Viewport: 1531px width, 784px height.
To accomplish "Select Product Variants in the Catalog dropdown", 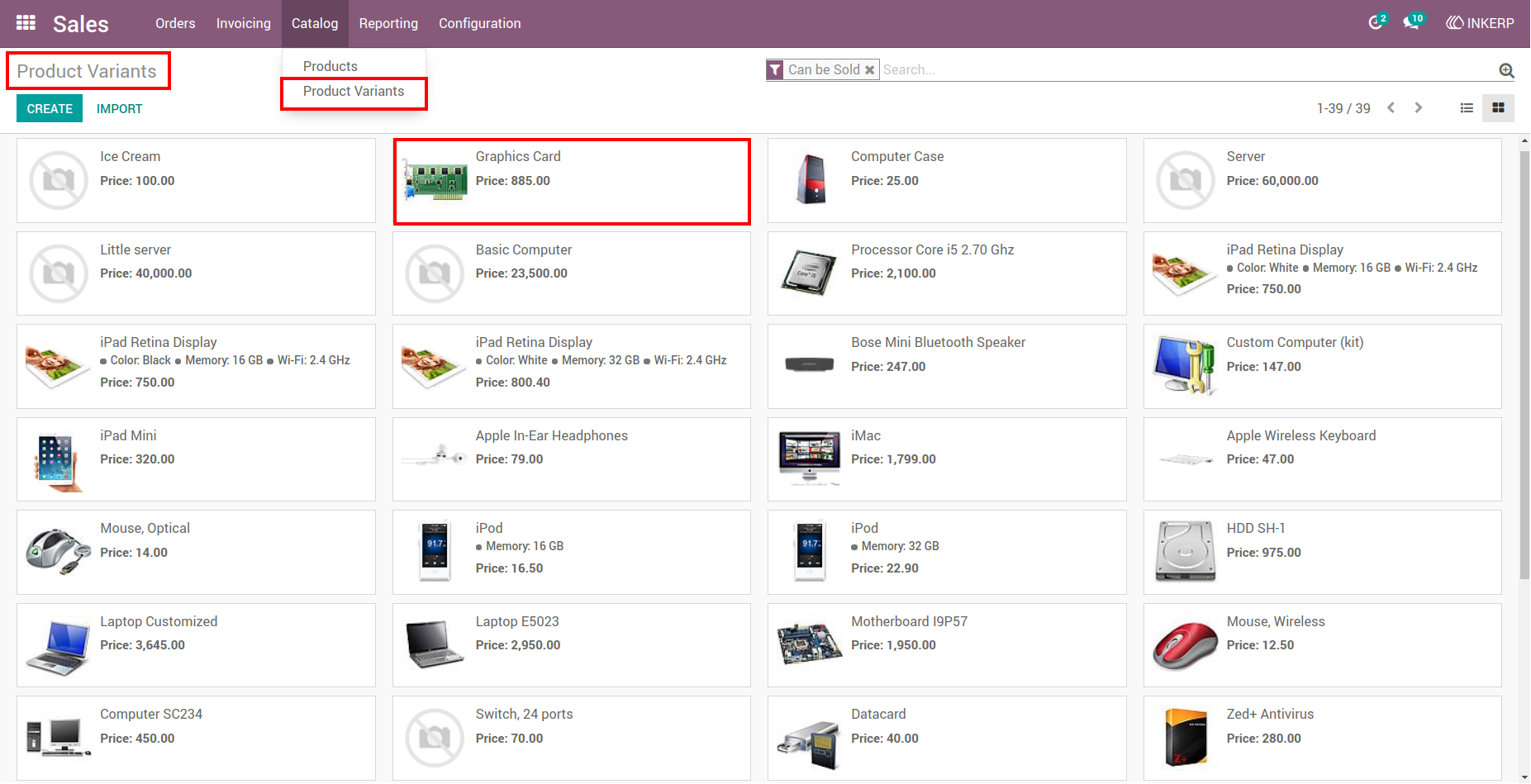I will tap(354, 92).
